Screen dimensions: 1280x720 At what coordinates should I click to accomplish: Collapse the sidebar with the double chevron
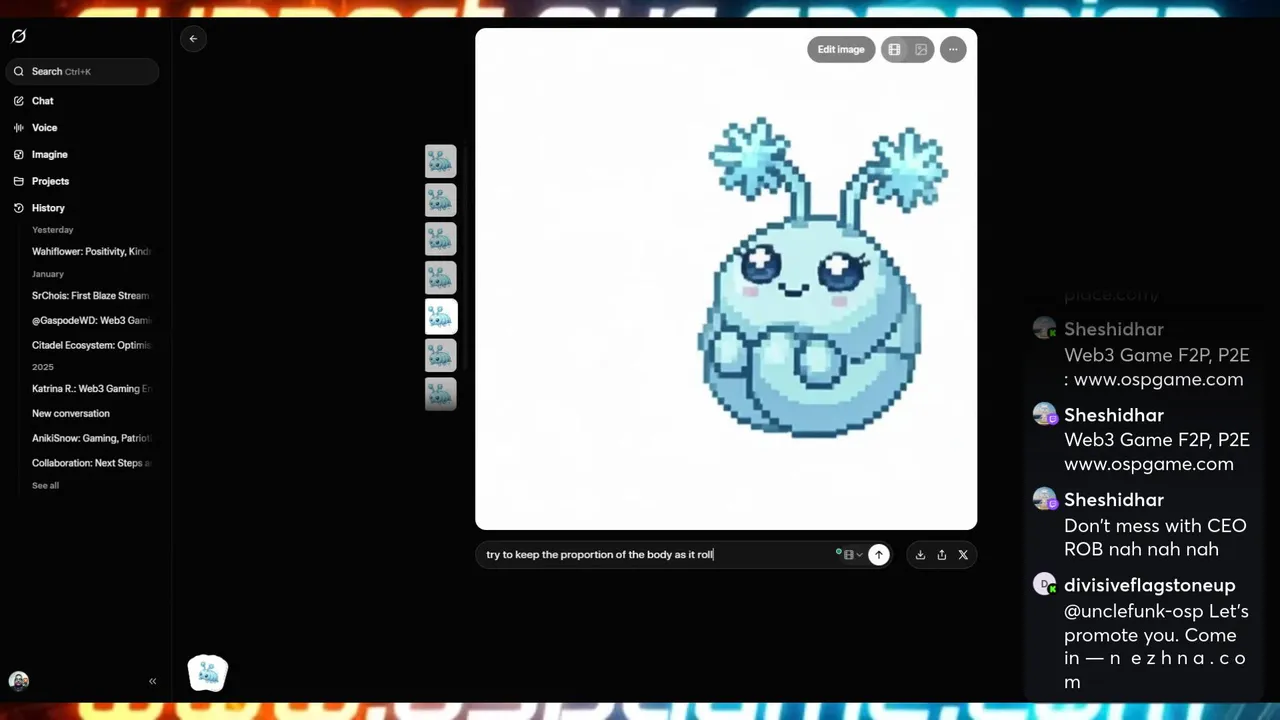click(152, 681)
